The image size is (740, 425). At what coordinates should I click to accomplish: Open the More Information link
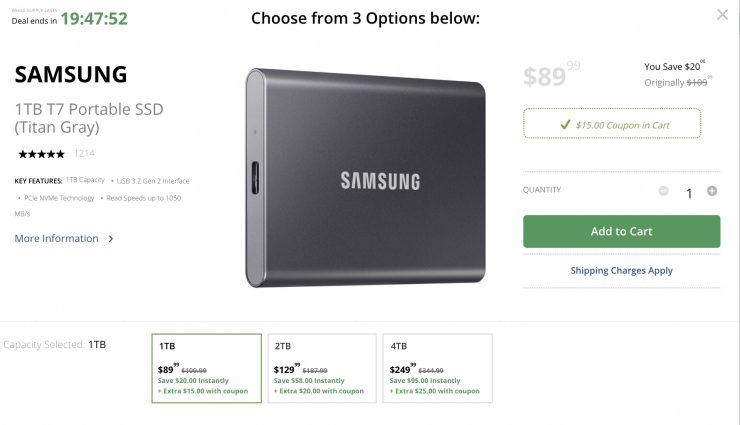click(x=56, y=239)
